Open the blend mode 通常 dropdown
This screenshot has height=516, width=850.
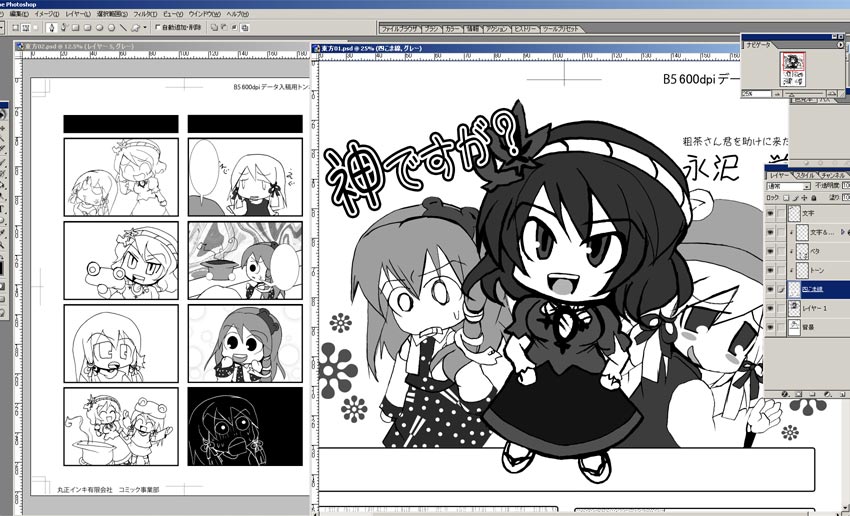(x=788, y=186)
